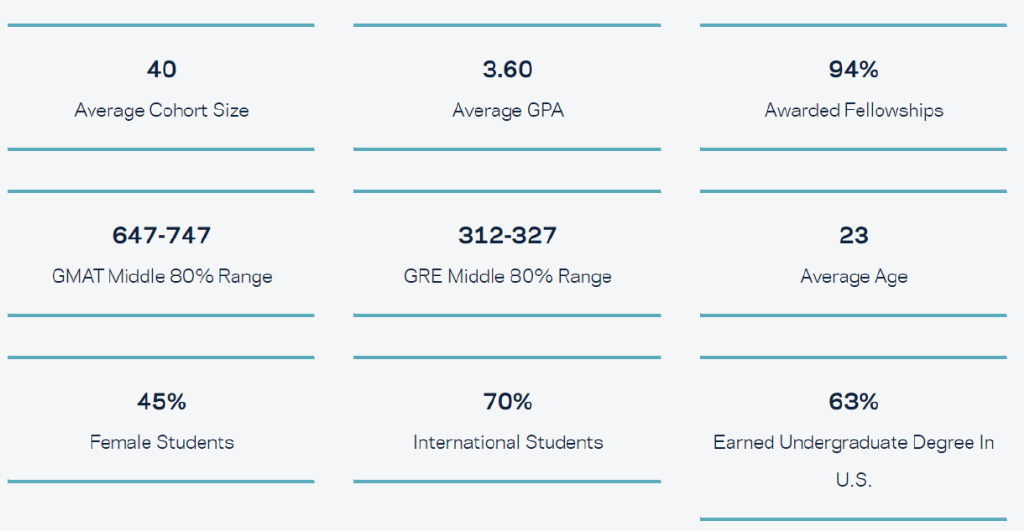Click the 70% international students figure
The height and width of the screenshot is (531, 1024).
(x=507, y=401)
